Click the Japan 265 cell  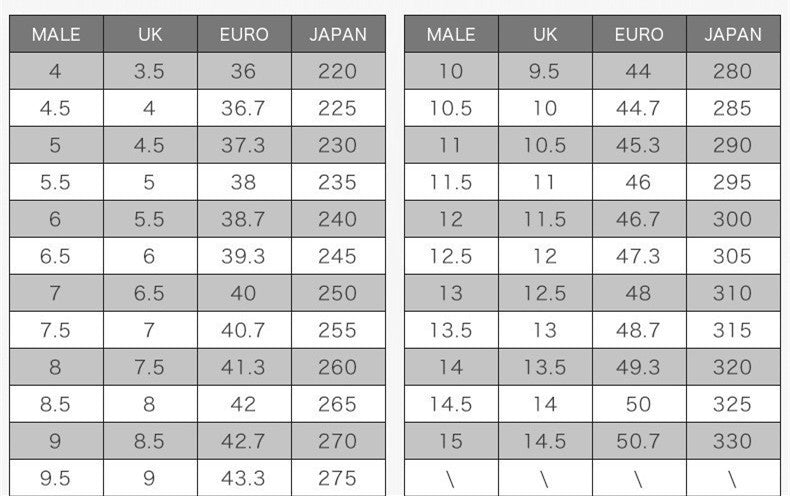click(x=337, y=404)
